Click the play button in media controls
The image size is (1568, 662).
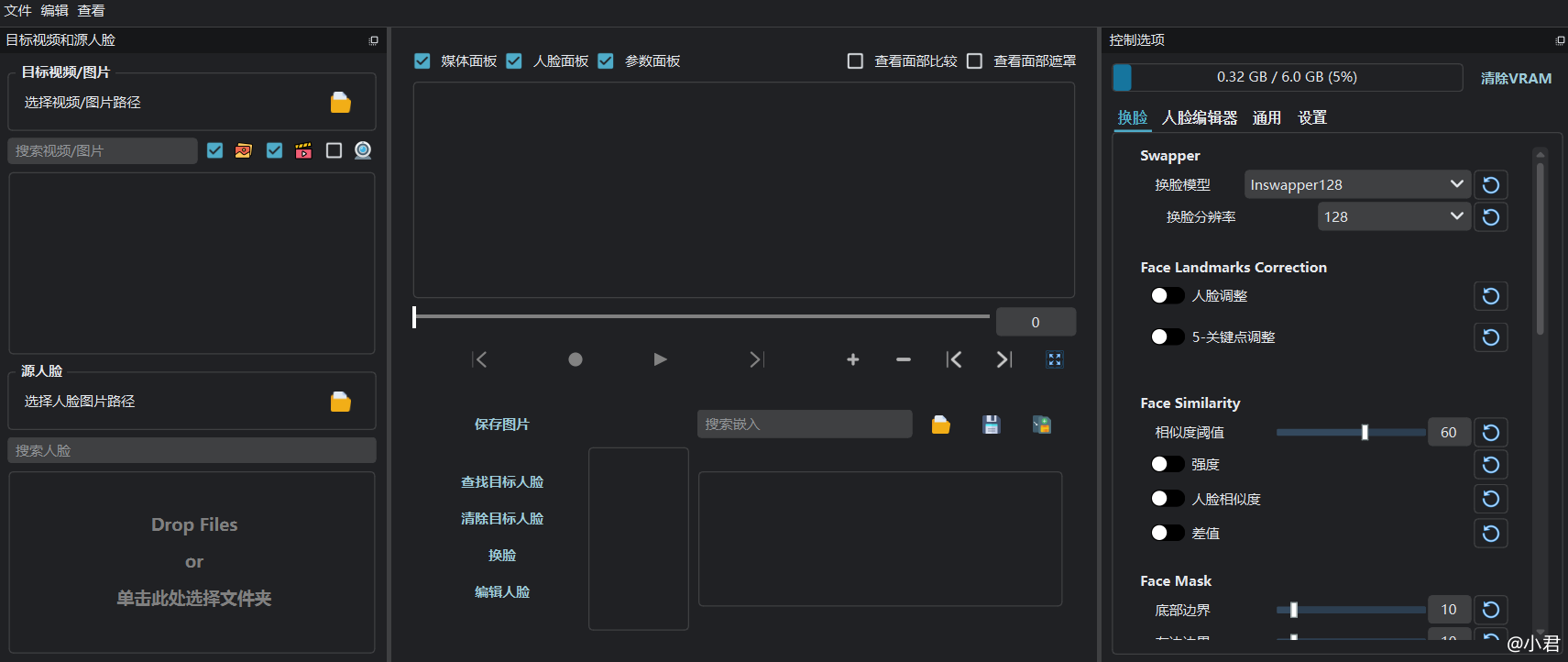tap(660, 359)
